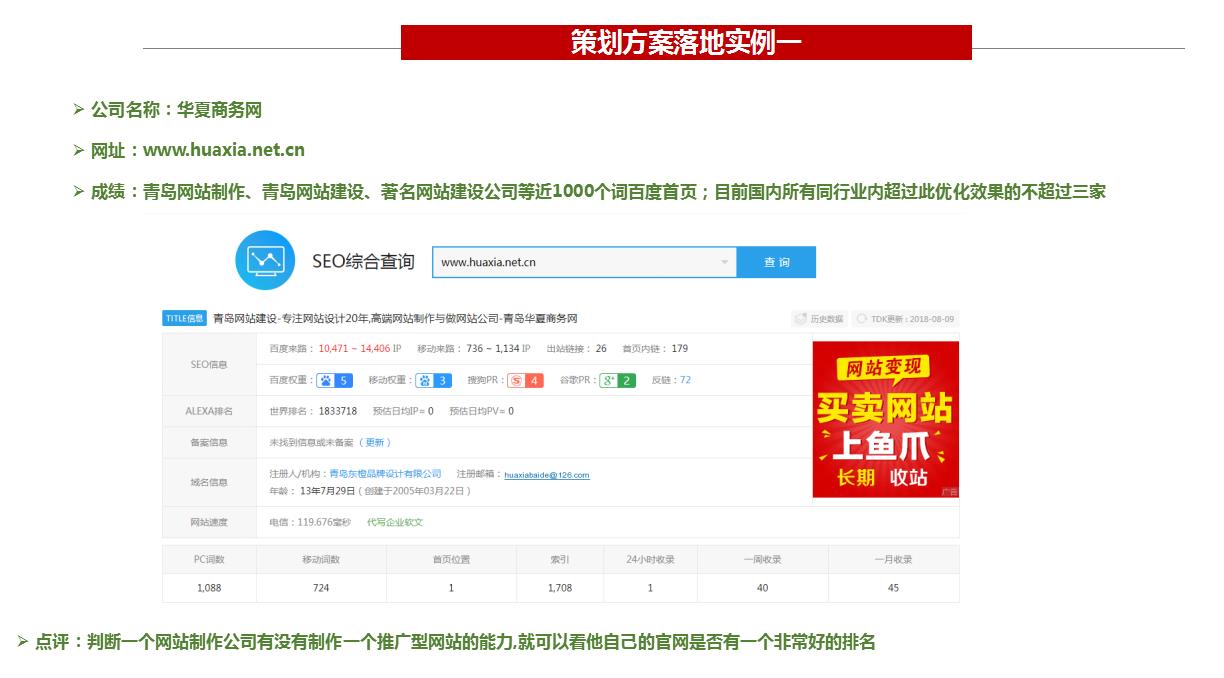Click the blue 查询 search button
The height and width of the screenshot is (678, 1224).
click(x=776, y=263)
